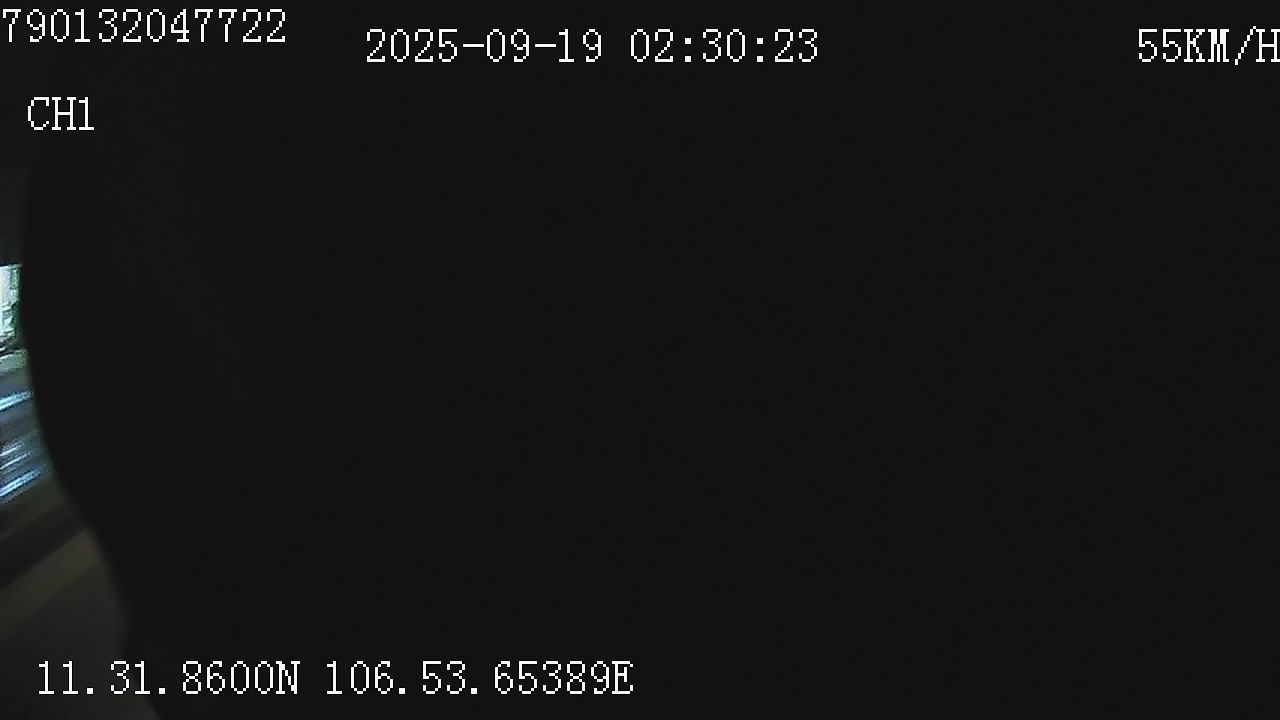1280x720 pixels.
Task: Click the date 2025-09-19 overlay
Action: tap(484, 46)
